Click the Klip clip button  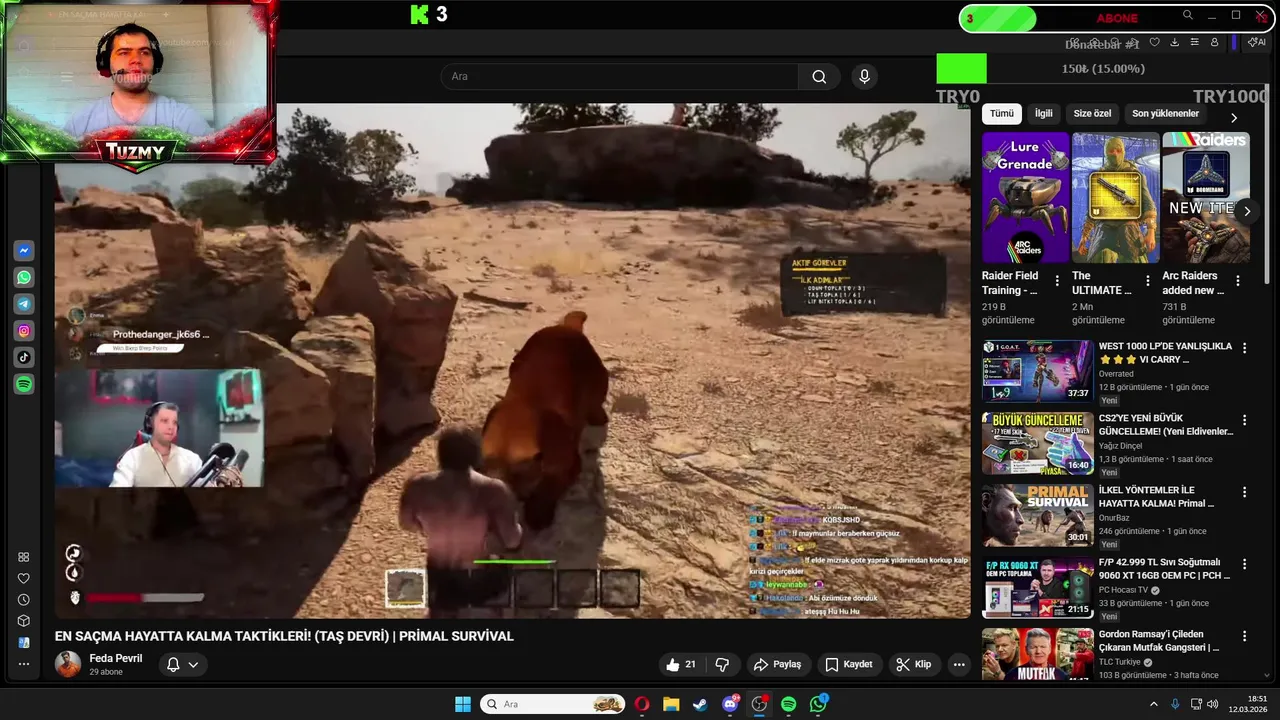[914, 664]
